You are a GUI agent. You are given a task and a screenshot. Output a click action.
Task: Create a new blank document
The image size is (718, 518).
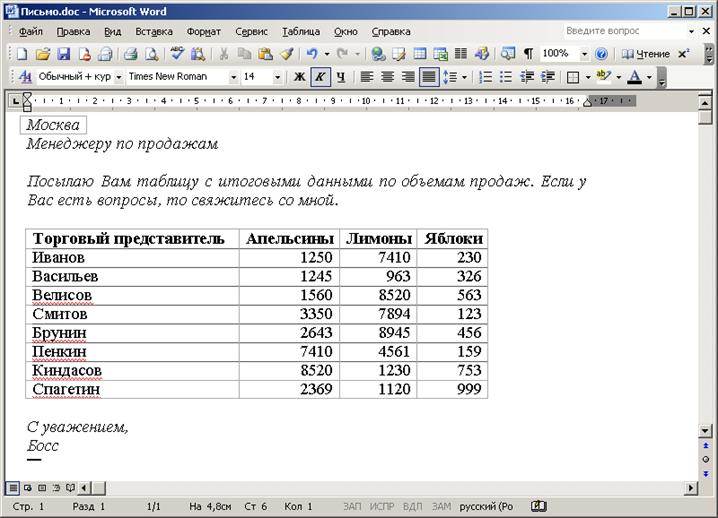(22, 54)
